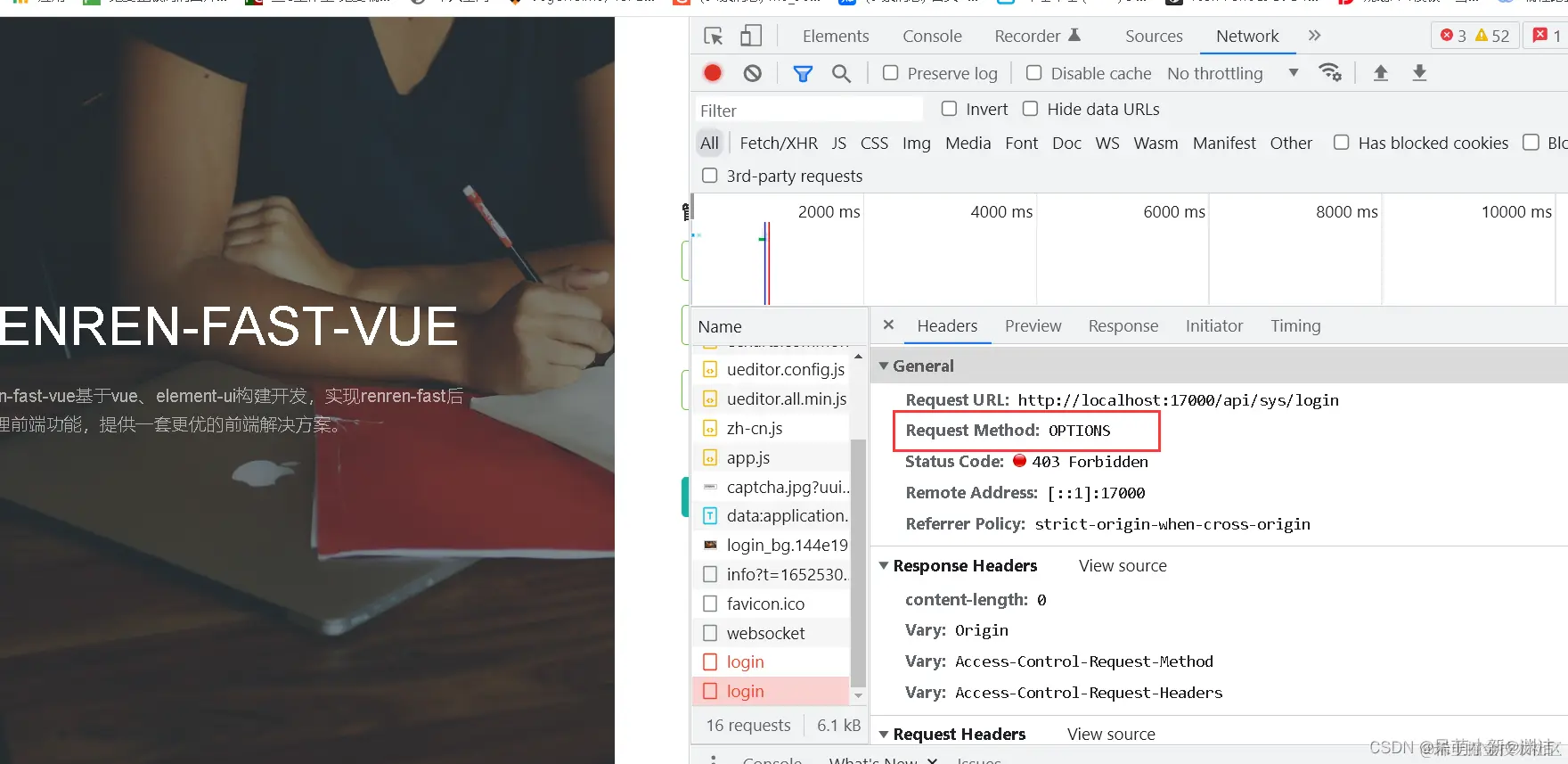Filter requests by Fetch/XHR
The height and width of the screenshot is (764, 1568).
779,143
